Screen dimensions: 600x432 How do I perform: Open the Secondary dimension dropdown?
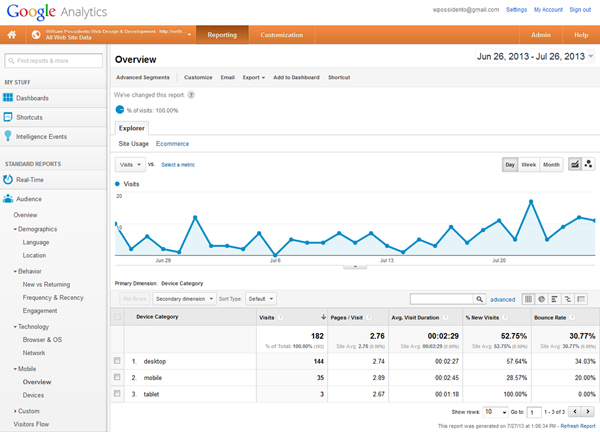click(x=184, y=299)
